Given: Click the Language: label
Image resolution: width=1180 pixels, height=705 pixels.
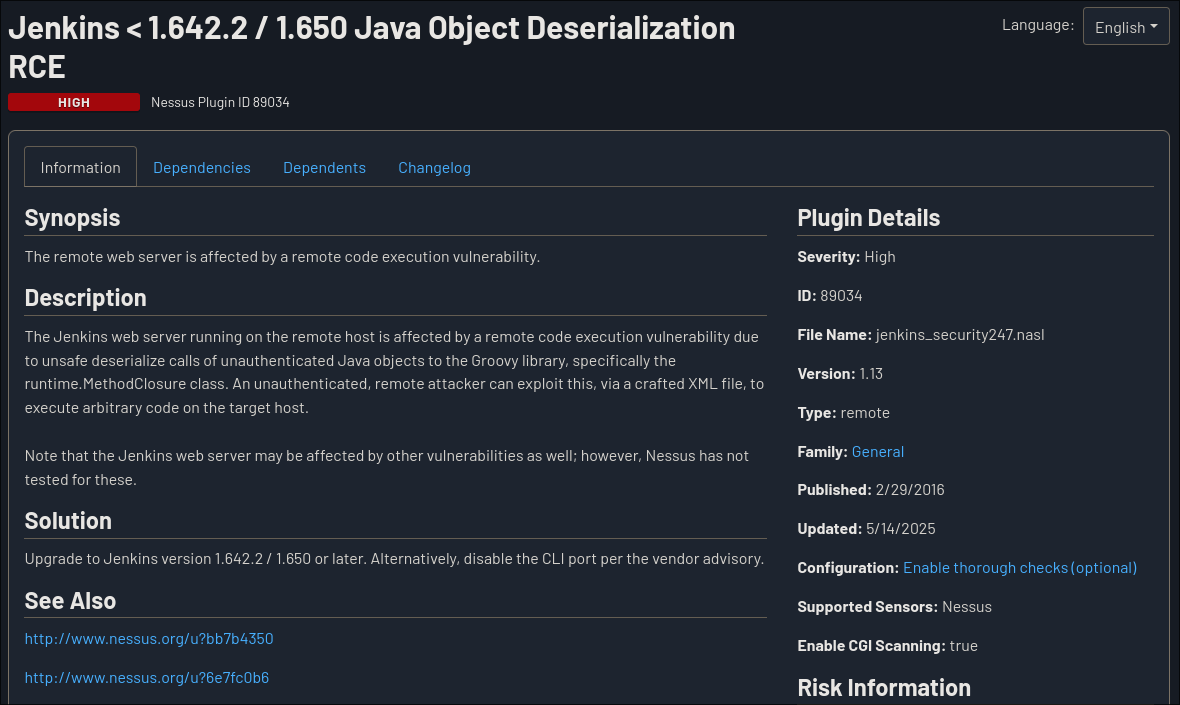Looking at the screenshot, I should coord(1038,25).
